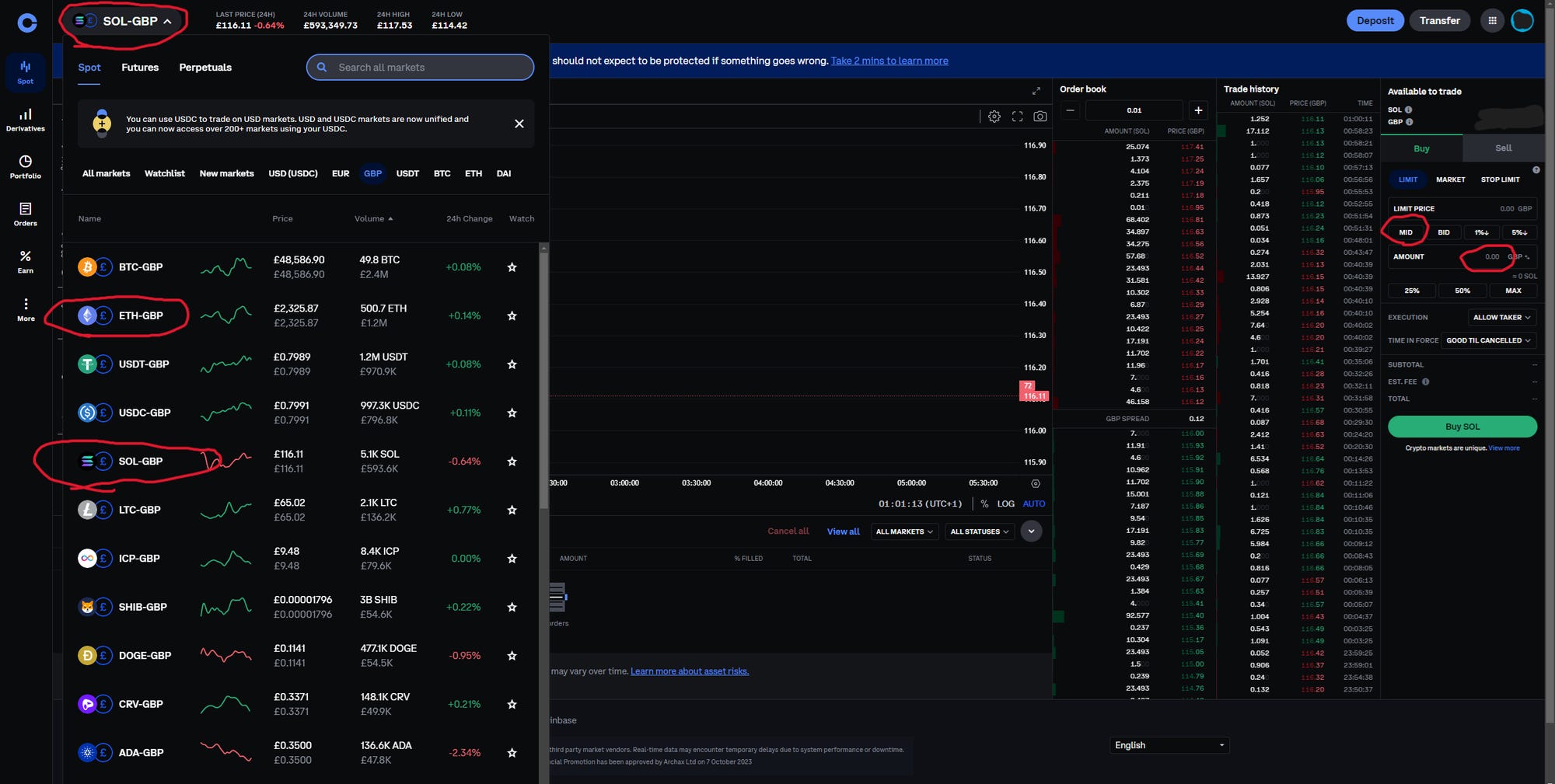The width and height of the screenshot is (1555, 784).
Task: Add ETH-GBP to watchlist star
Action: point(512,316)
